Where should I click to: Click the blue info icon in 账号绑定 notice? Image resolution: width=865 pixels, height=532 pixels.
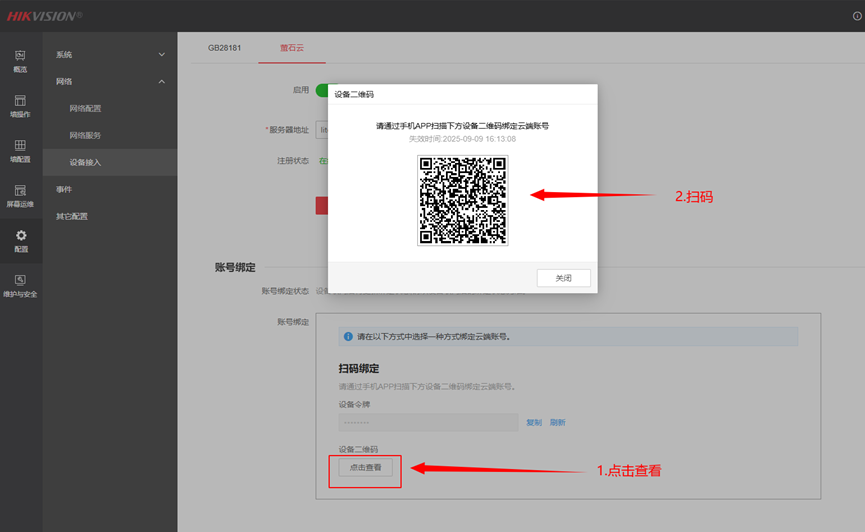pyautogui.click(x=348, y=337)
